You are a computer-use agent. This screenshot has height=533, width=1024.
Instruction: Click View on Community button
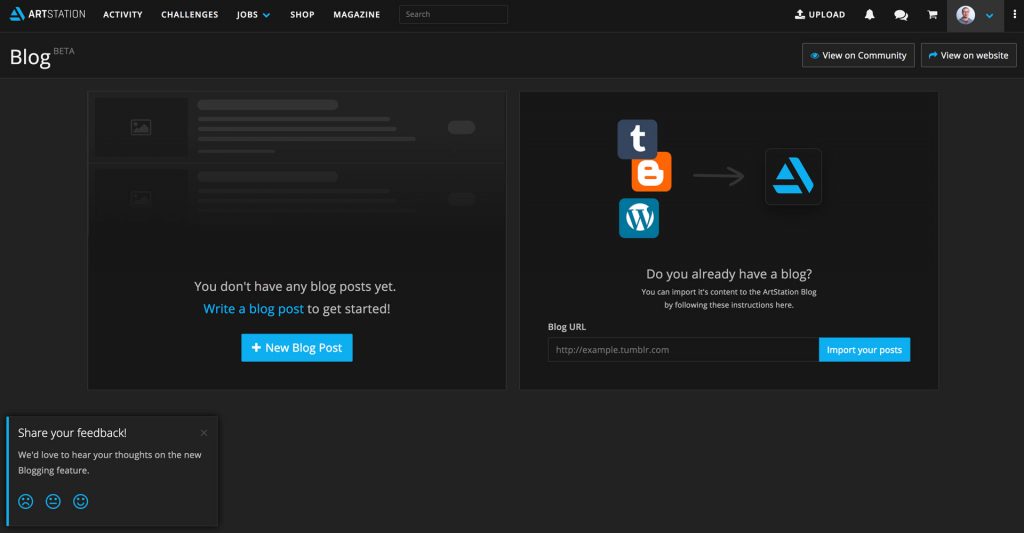[x=858, y=56]
